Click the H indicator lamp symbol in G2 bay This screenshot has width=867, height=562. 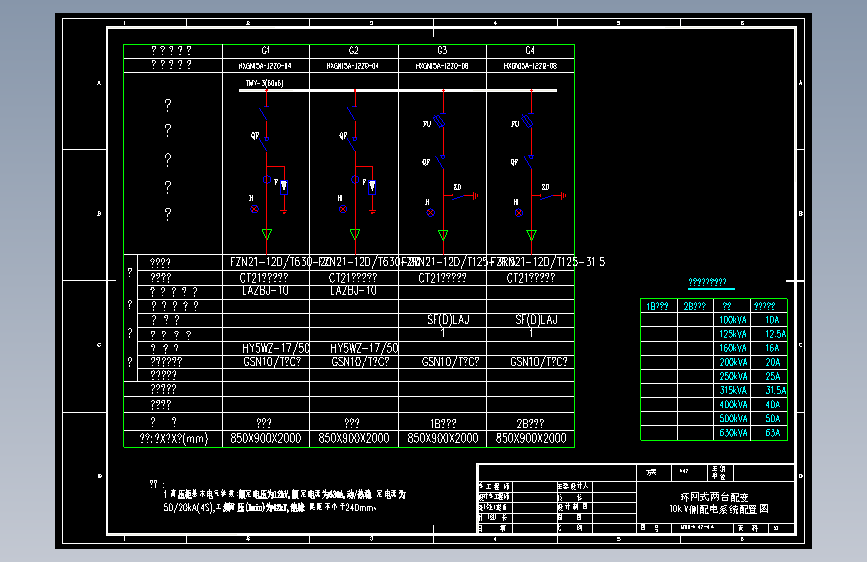[343, 209]
